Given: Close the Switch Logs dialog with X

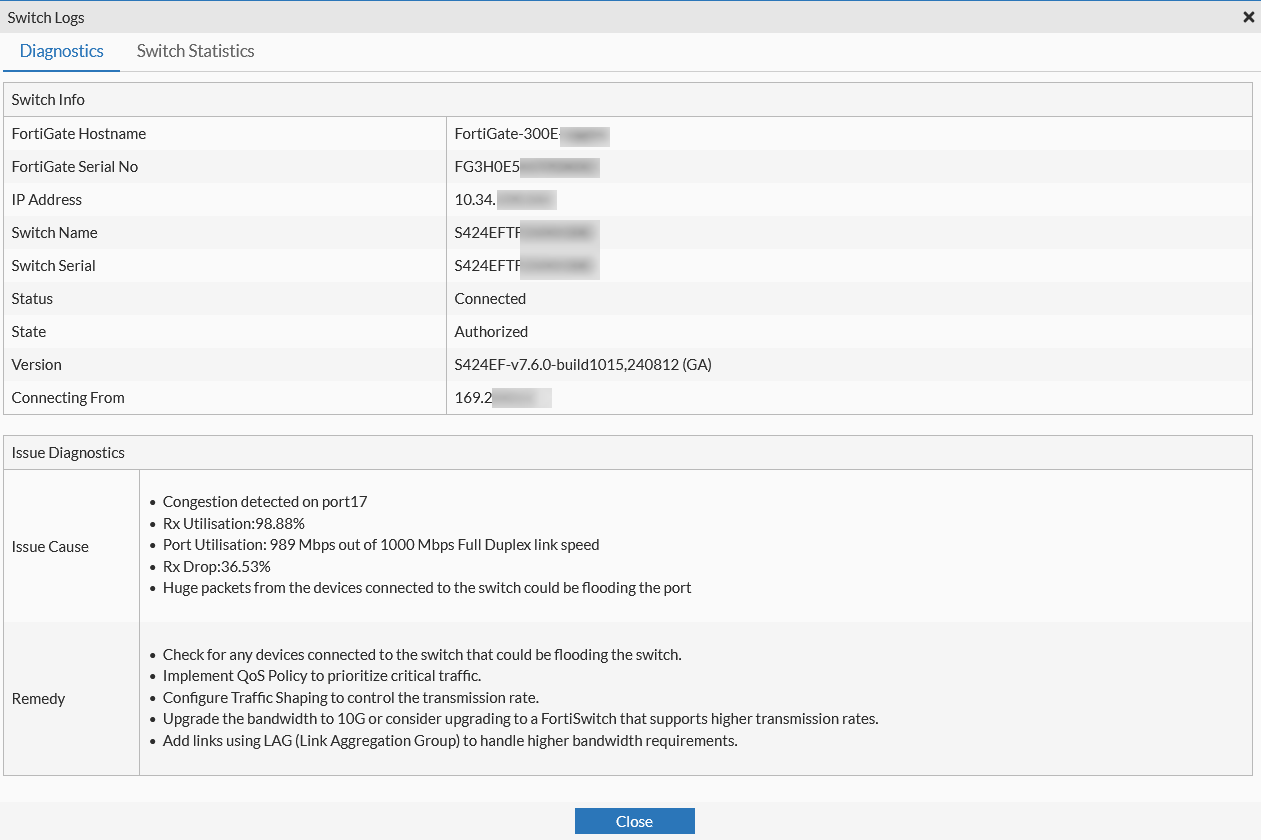Looking at the screenshot, I should pyautogui.click(x=1248, y=17).
